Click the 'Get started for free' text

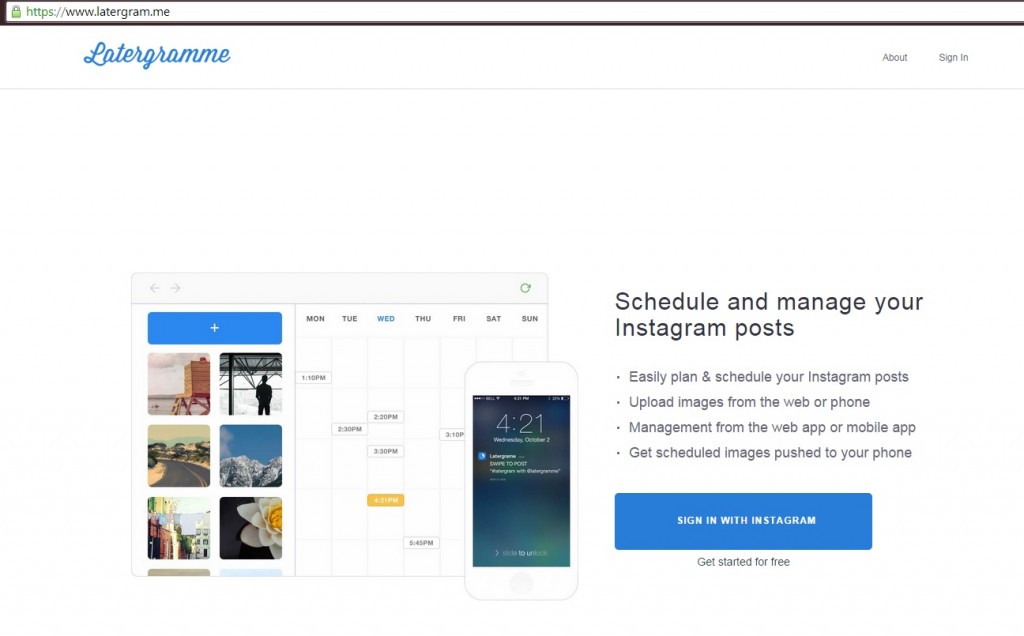click(x=743, y=562)
